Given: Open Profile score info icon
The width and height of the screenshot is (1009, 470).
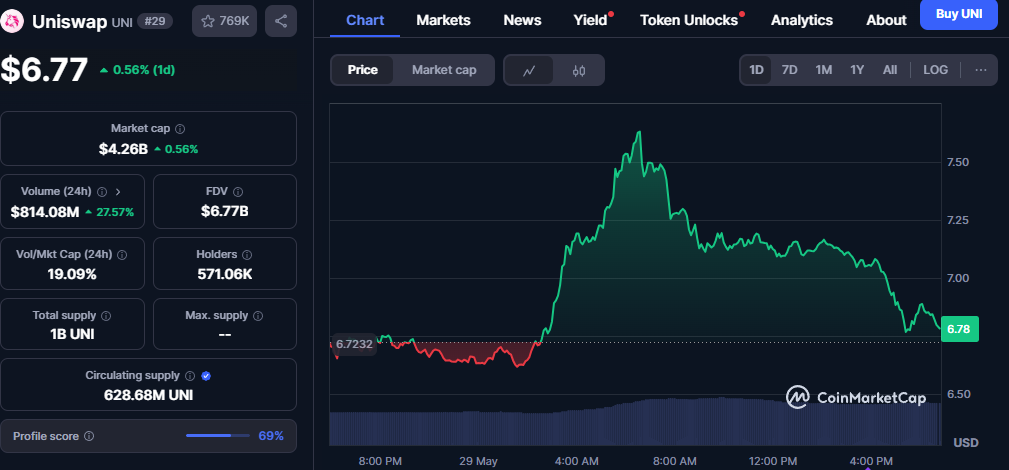Looking at the screenshot, I should tap(89, 436).
